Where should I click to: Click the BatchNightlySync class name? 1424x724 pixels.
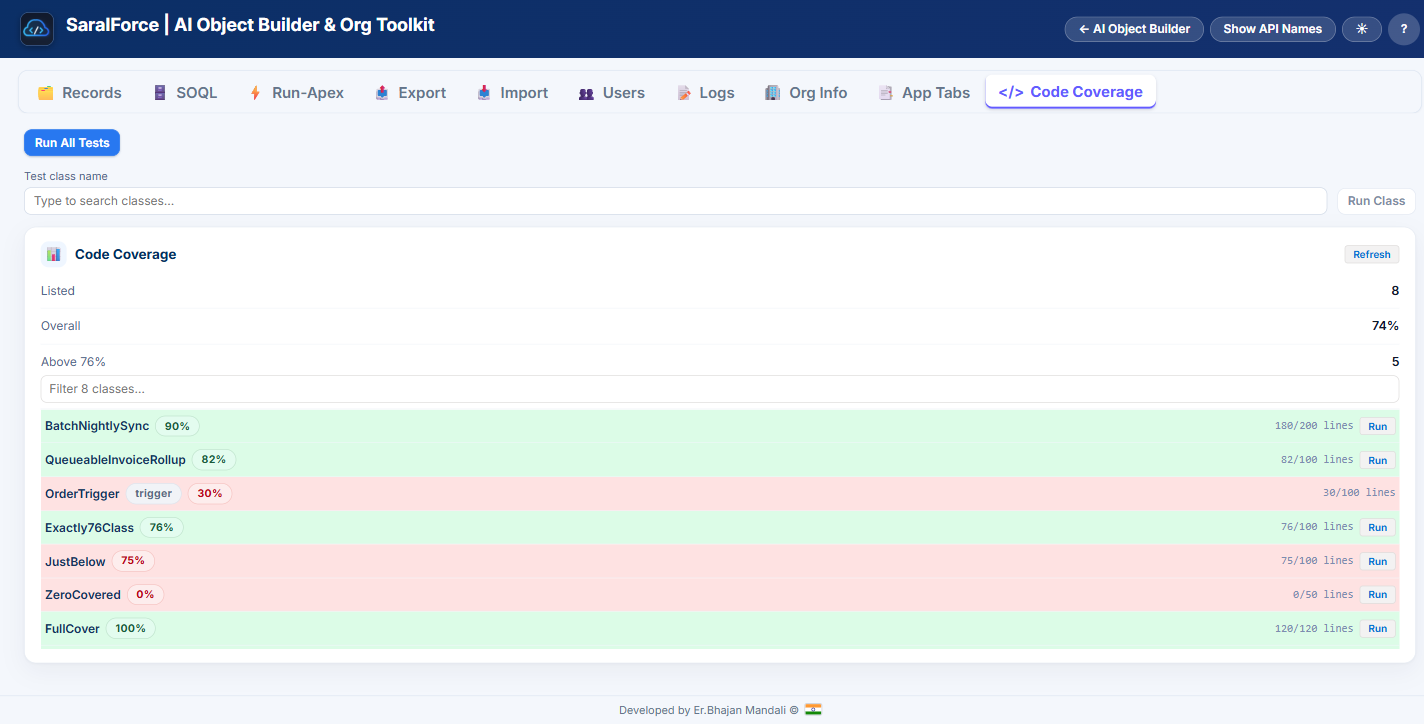(97, 426)
